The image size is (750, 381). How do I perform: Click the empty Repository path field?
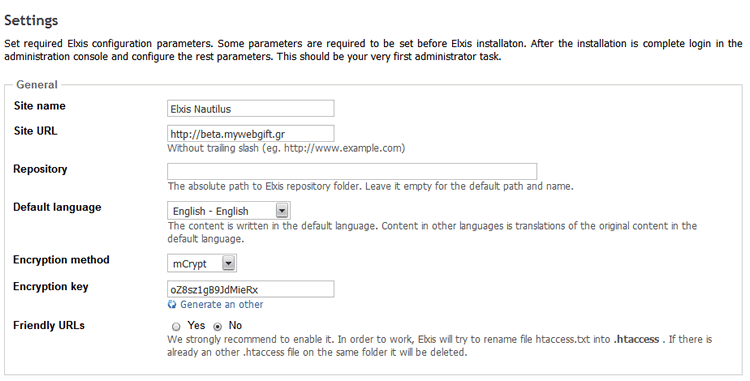point(352,172)
